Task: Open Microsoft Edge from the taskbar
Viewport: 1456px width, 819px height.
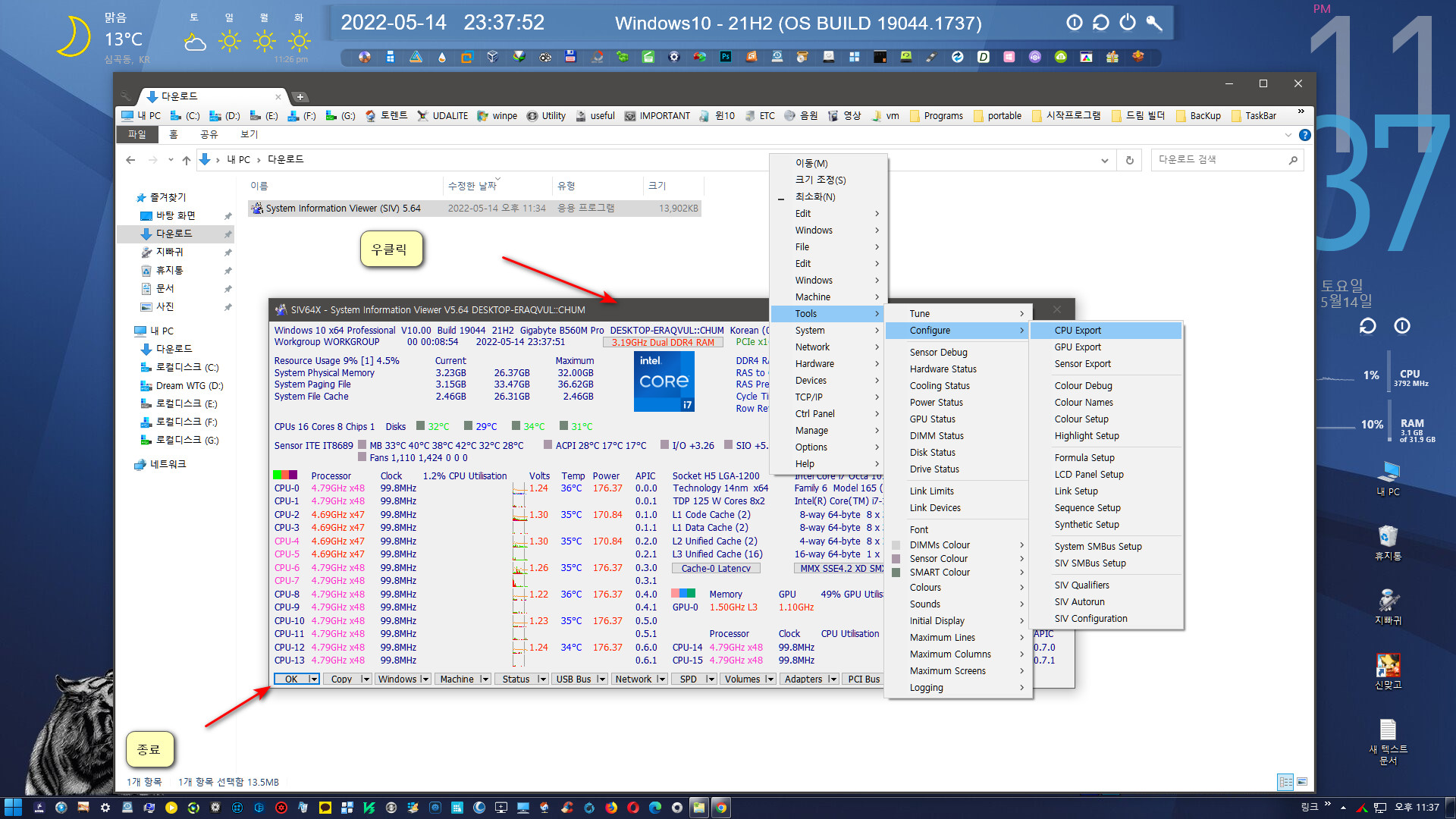Action: (655, 808)
